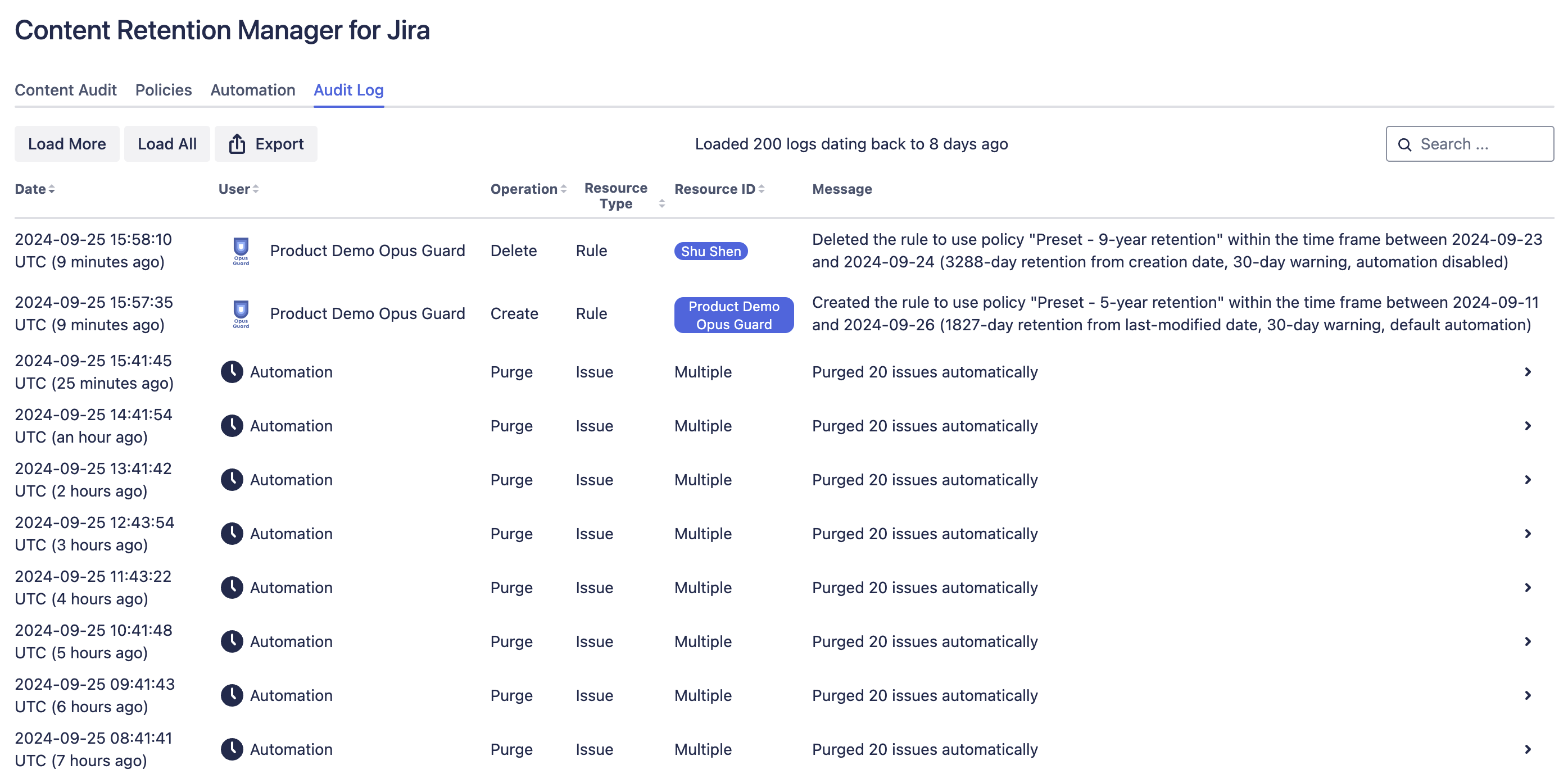1568x783 pixels.
Task: Focus the Search input field
Action: point(1479,144)
